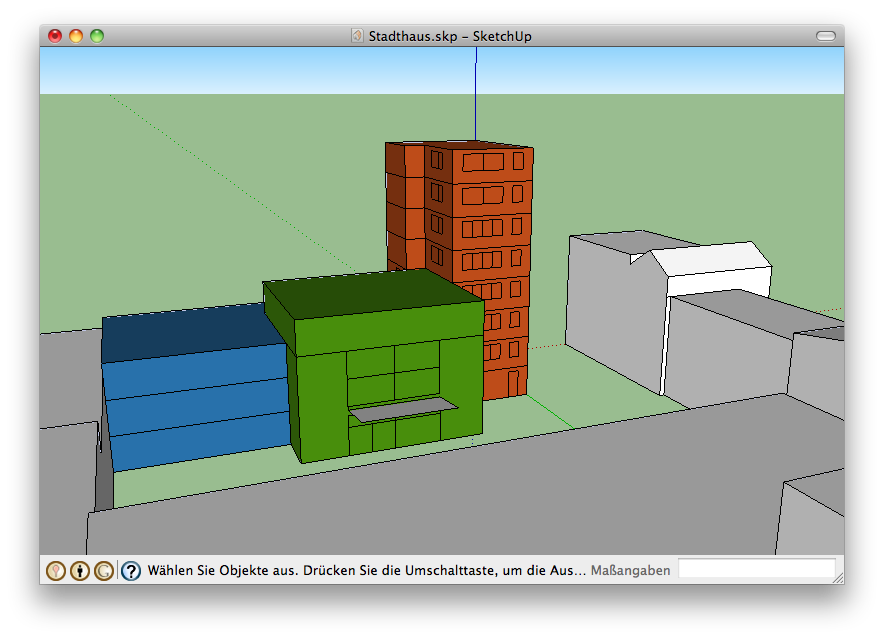
Task: Click the third round status bar icon
Action: pyautogui.click(x=104, y=571)
